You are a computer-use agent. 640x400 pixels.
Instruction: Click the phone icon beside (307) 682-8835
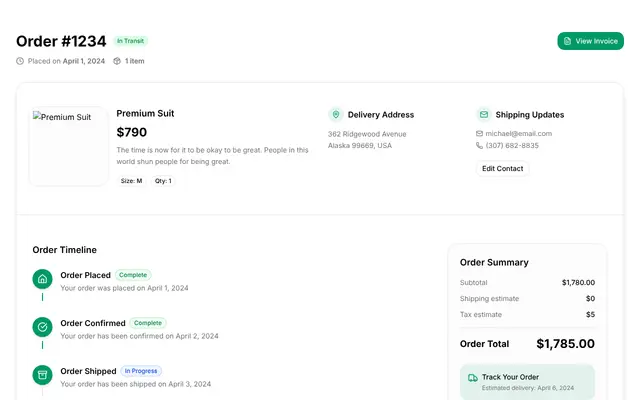pos(479,145)
